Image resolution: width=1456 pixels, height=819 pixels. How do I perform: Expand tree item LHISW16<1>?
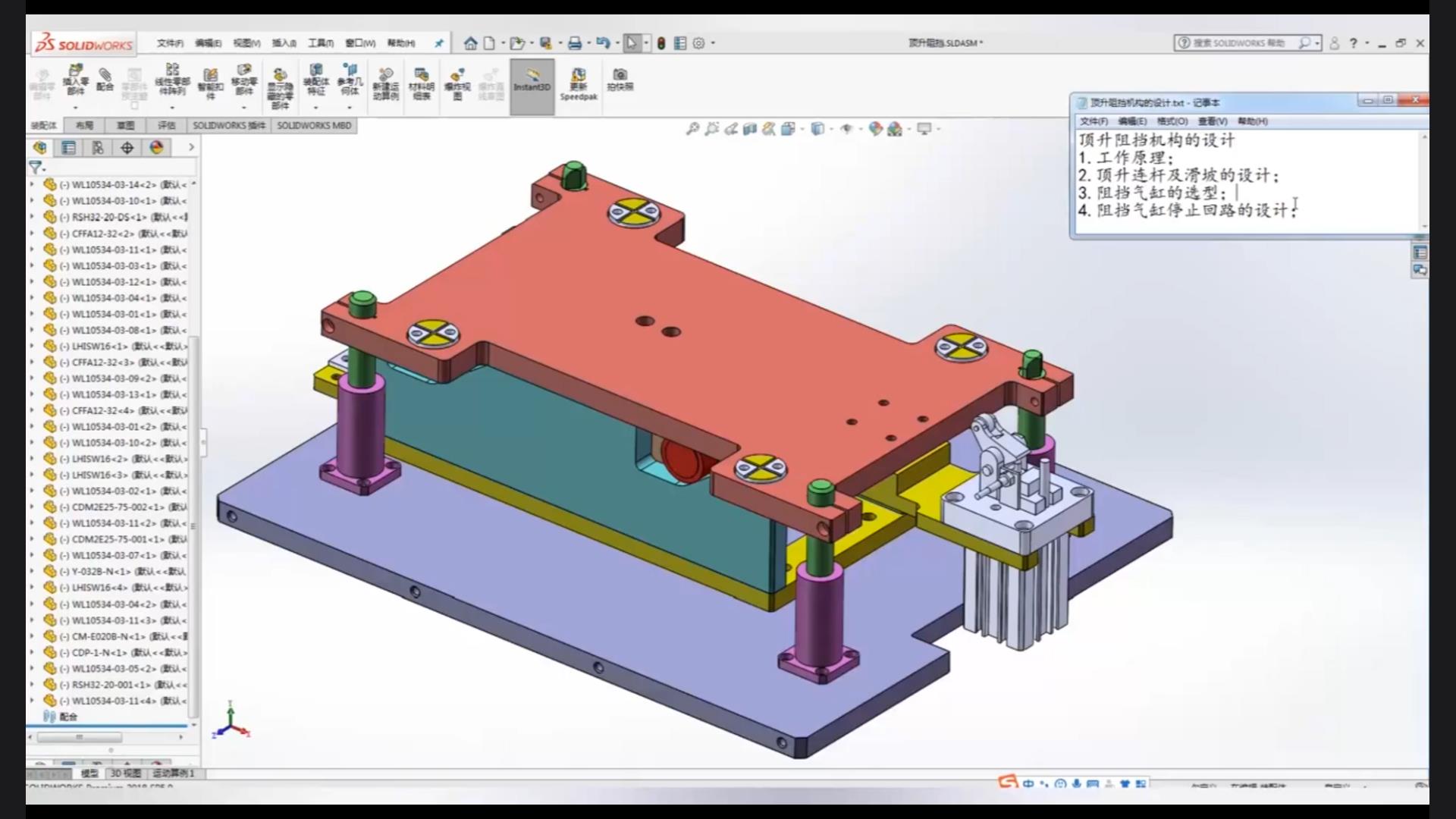tap(32, 346)
